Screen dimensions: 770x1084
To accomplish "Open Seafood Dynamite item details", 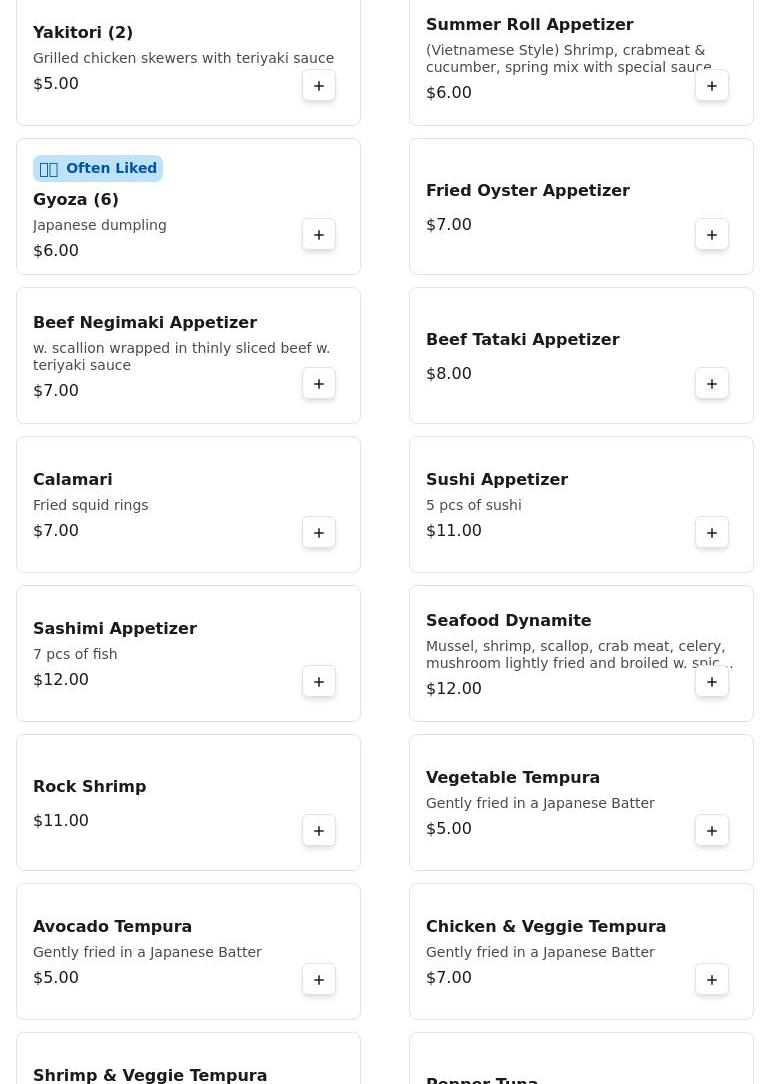I will (x=508, y=621).
